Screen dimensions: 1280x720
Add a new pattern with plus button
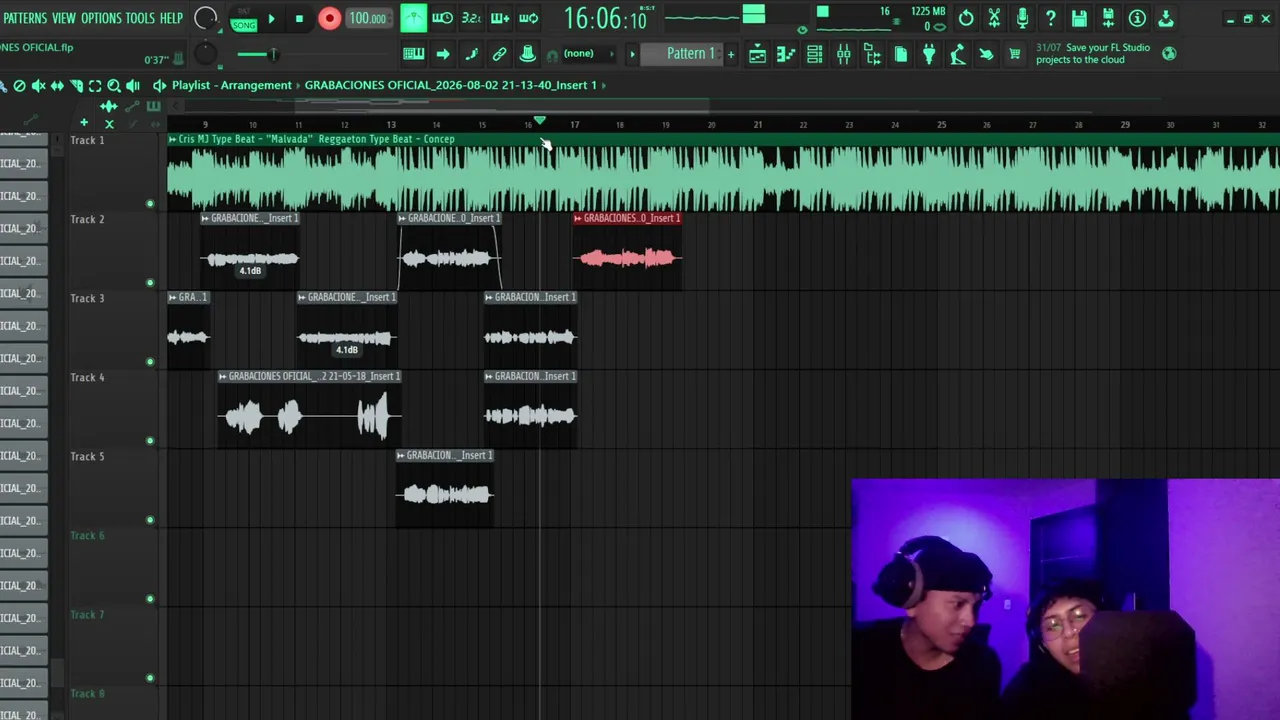click(731, 54)
